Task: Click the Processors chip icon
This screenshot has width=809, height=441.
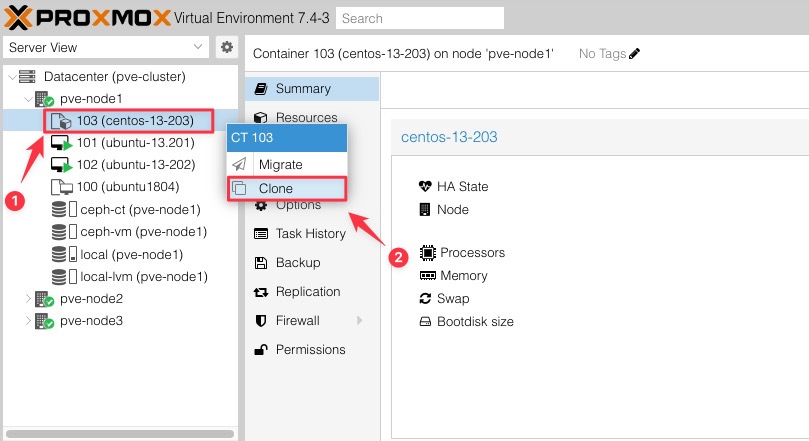Action: pos(427,253)
